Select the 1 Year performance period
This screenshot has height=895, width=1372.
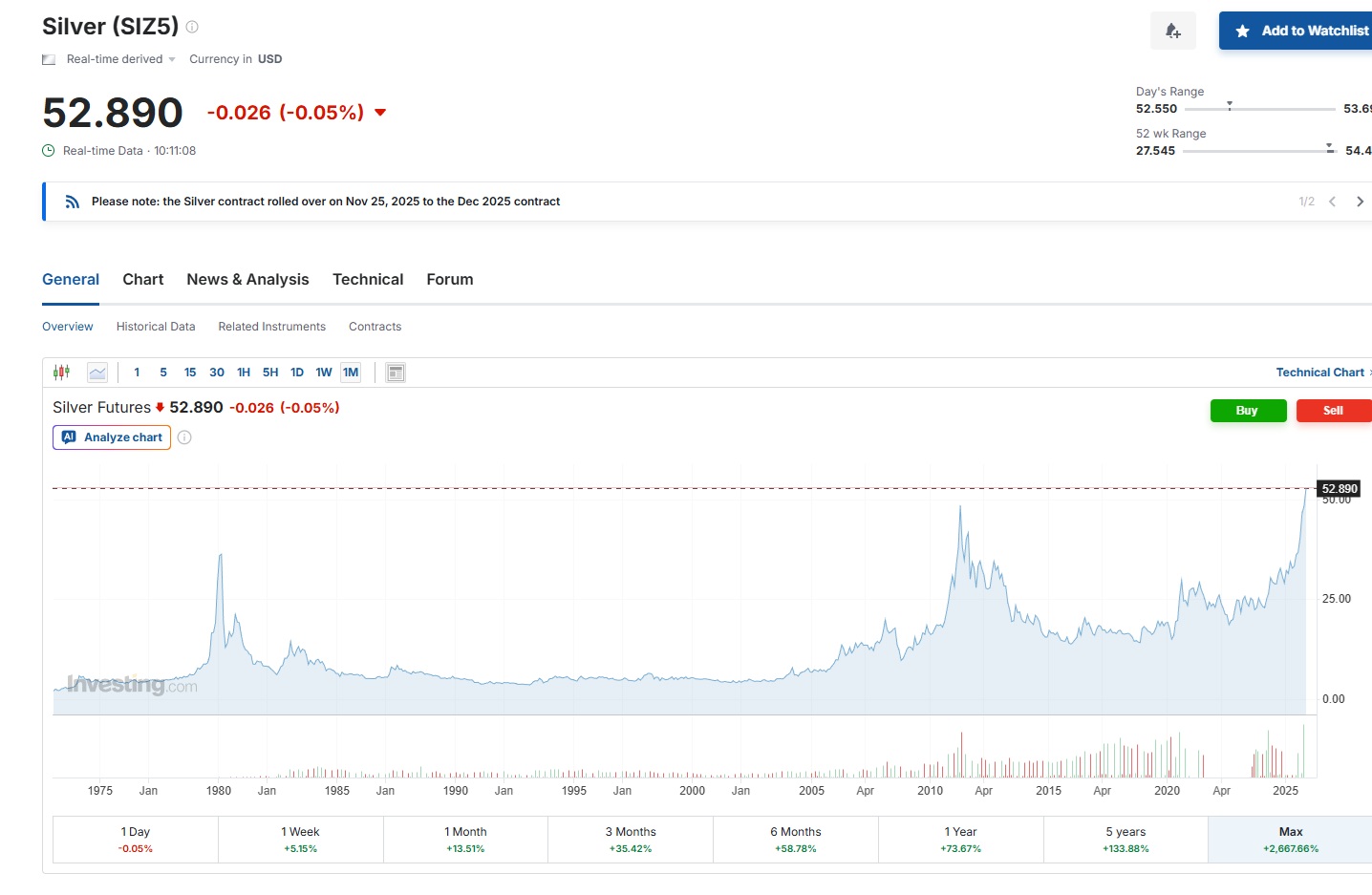click(960, 840)
